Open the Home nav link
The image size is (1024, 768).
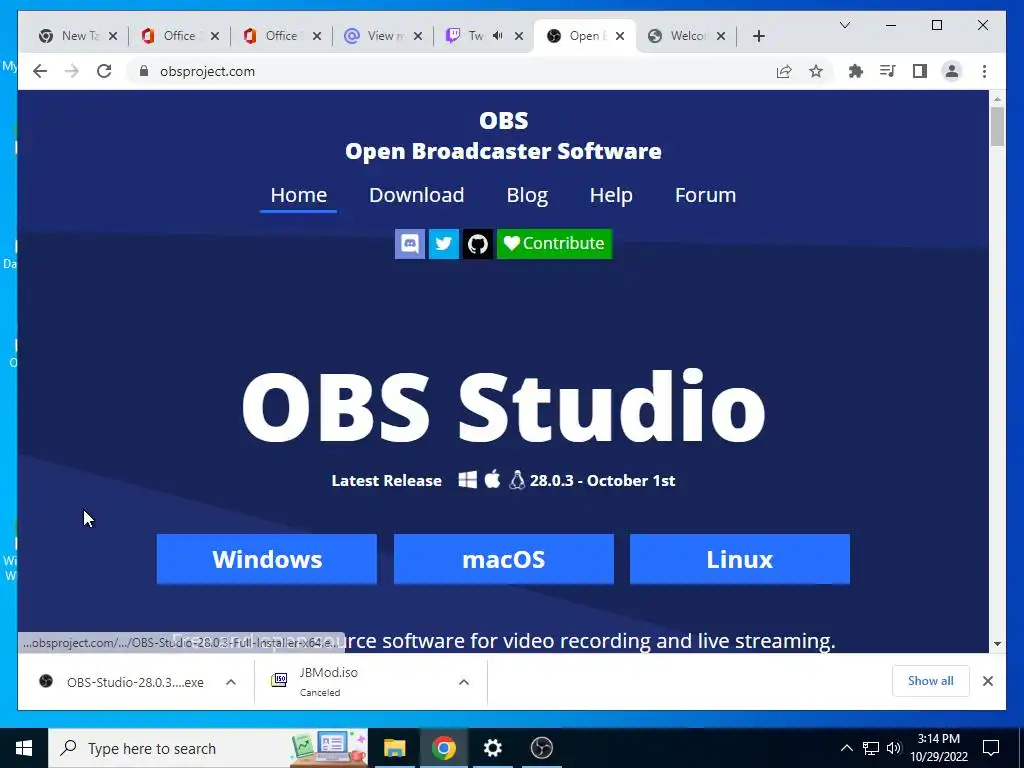(298, 195)
